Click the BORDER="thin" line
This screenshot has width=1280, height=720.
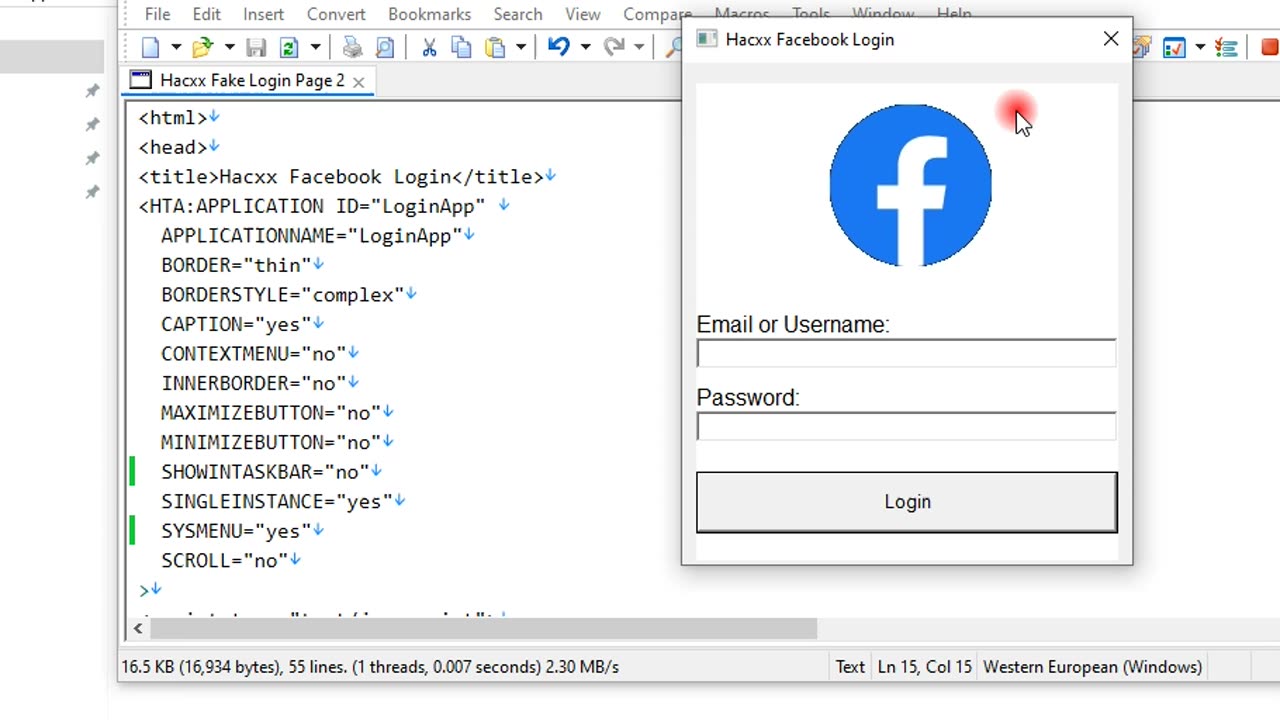pyautogui.click(x=242, y=265)
